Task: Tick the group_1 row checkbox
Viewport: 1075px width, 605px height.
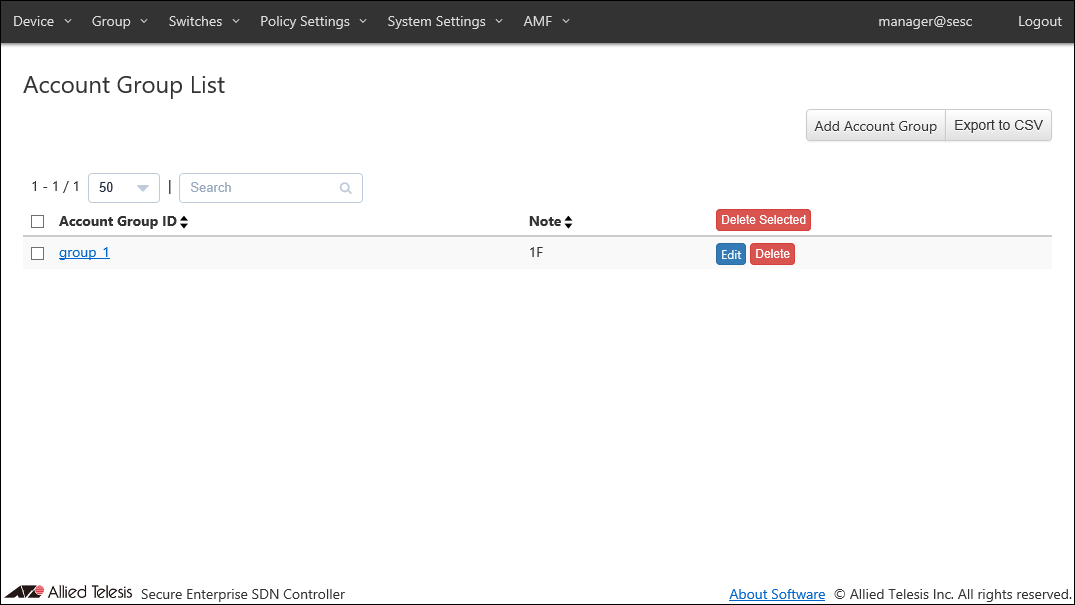Action: click(x=38, y=254)
